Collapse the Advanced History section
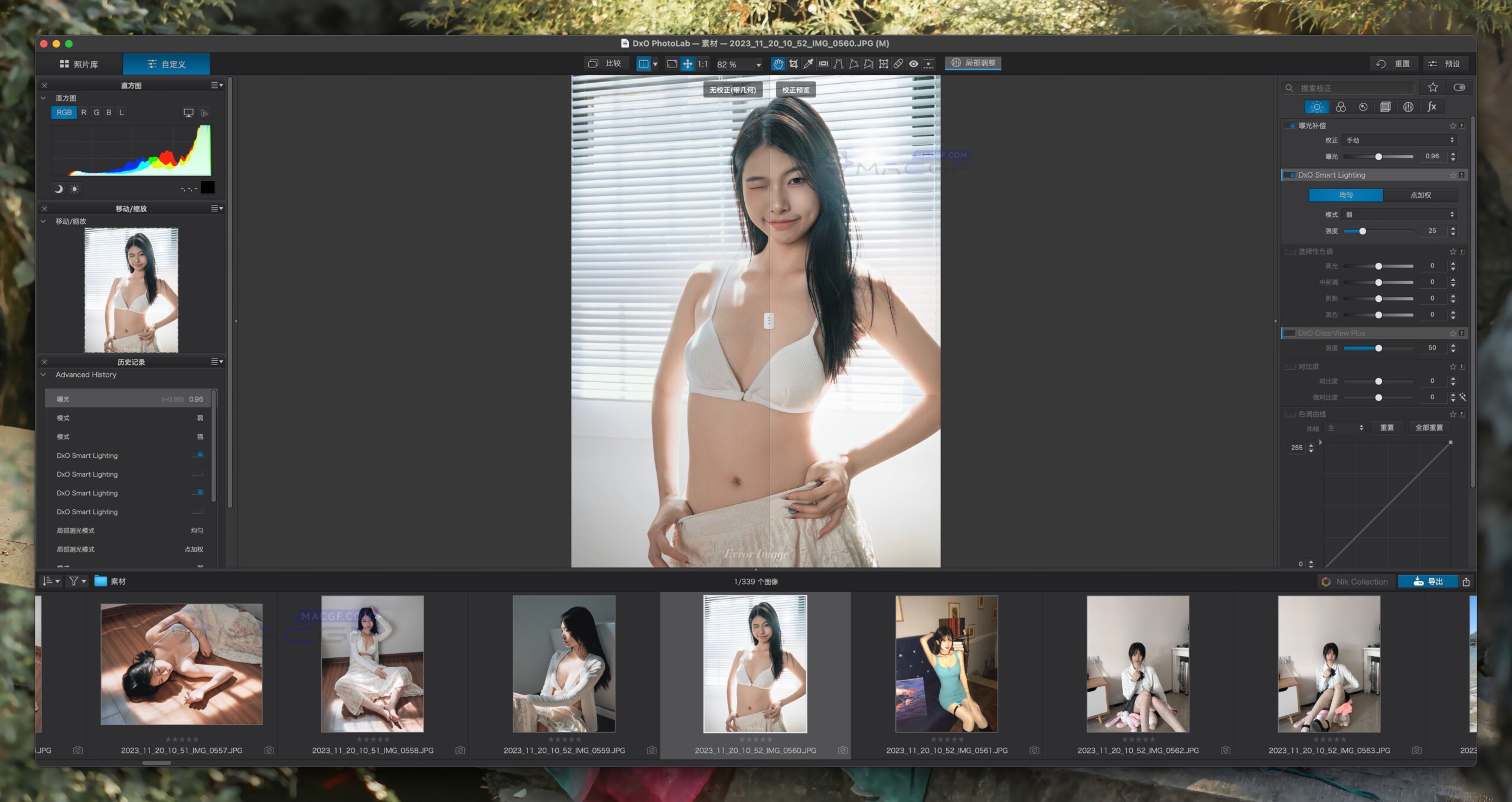Viewport: 1512px width, 802px height. click(43, 374)
